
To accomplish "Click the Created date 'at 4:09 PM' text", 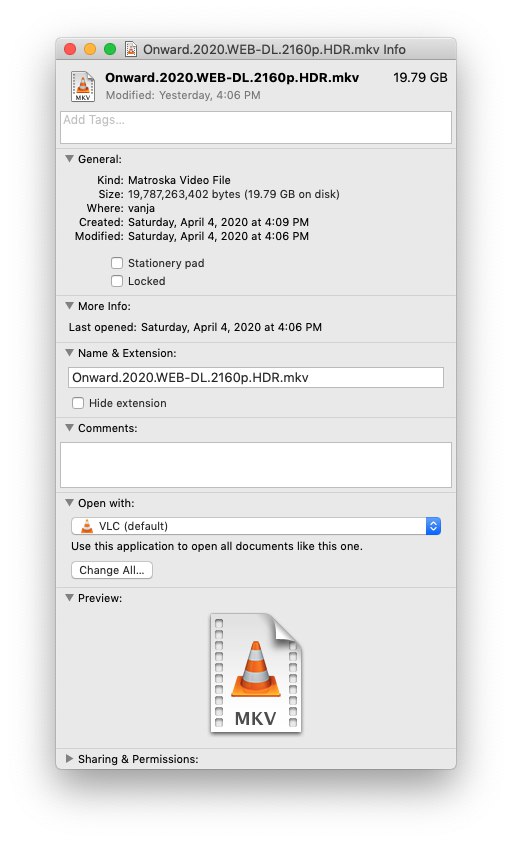I will tap(279, 222).
